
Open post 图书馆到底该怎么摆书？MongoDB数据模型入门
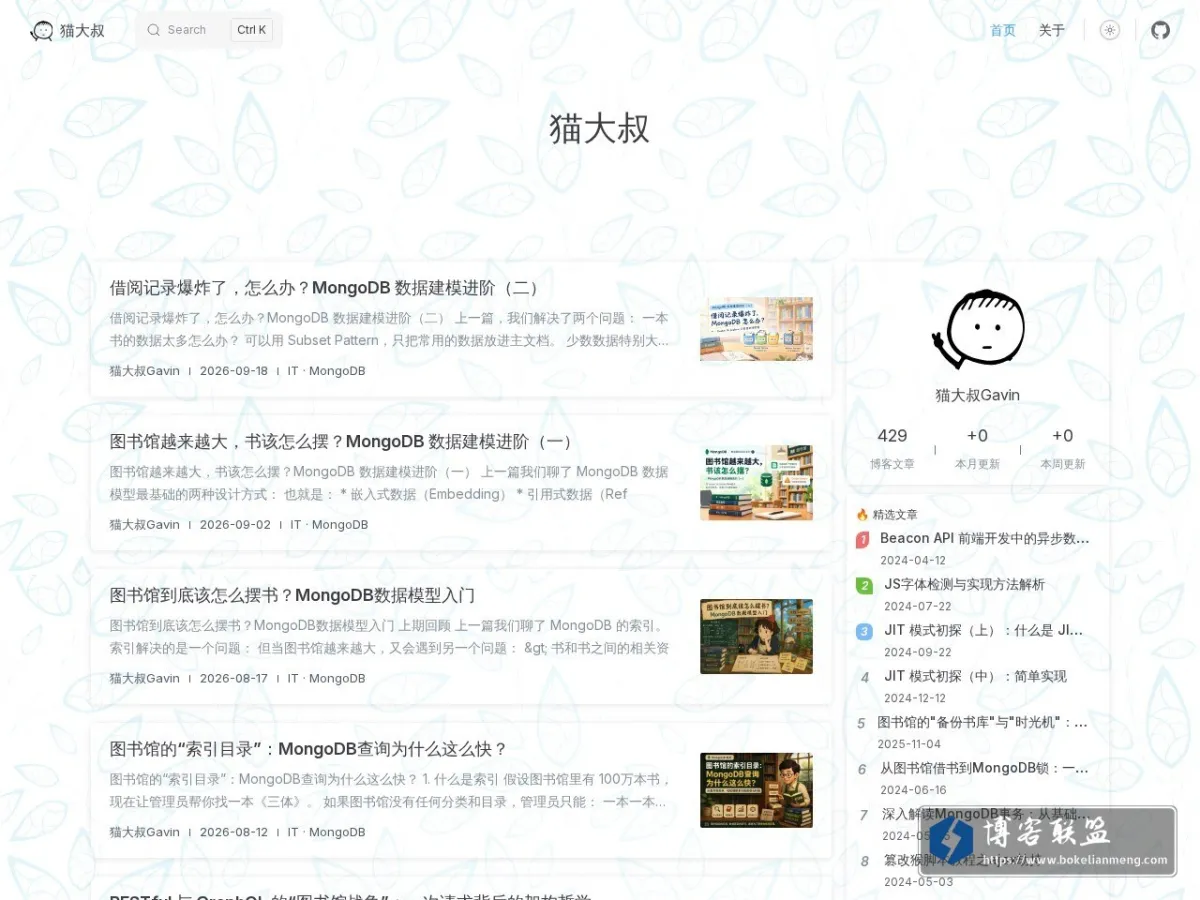coord(292,596)
